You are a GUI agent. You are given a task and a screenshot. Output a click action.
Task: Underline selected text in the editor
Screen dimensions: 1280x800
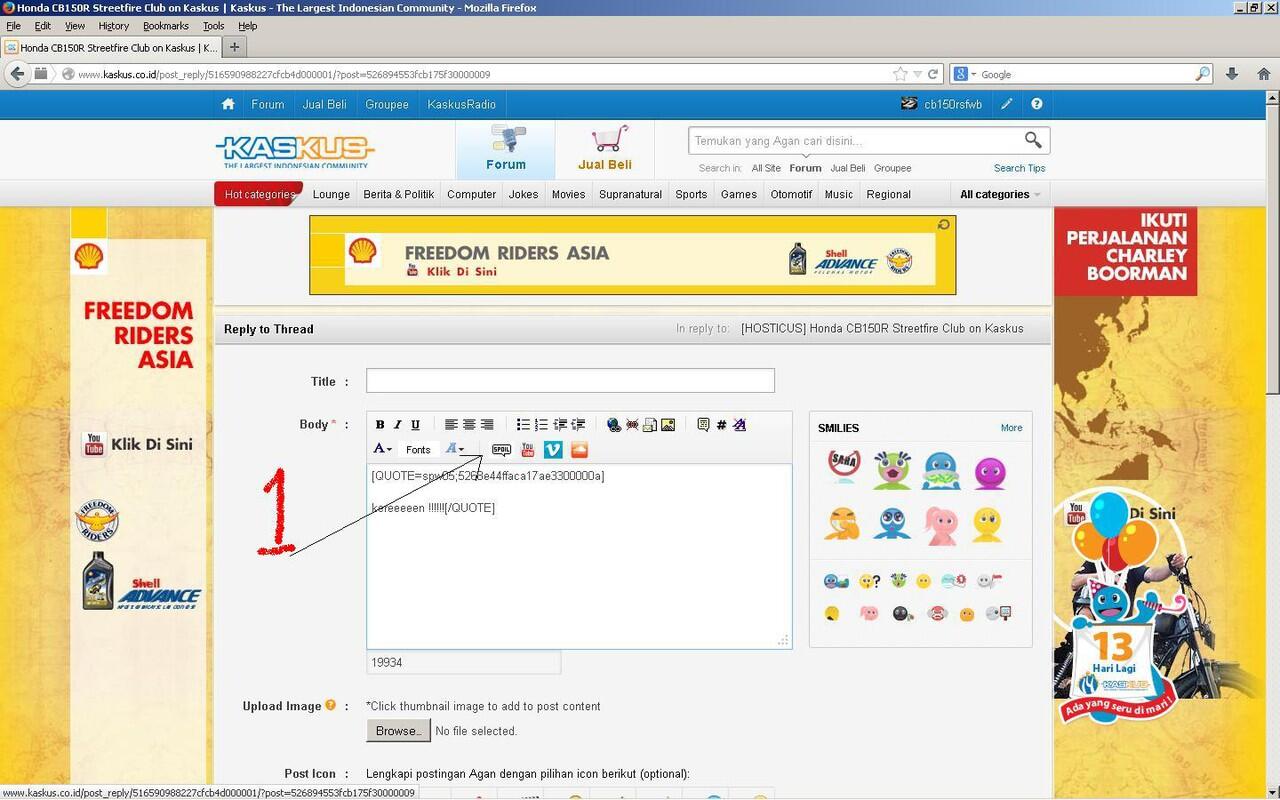click(415, 425)
